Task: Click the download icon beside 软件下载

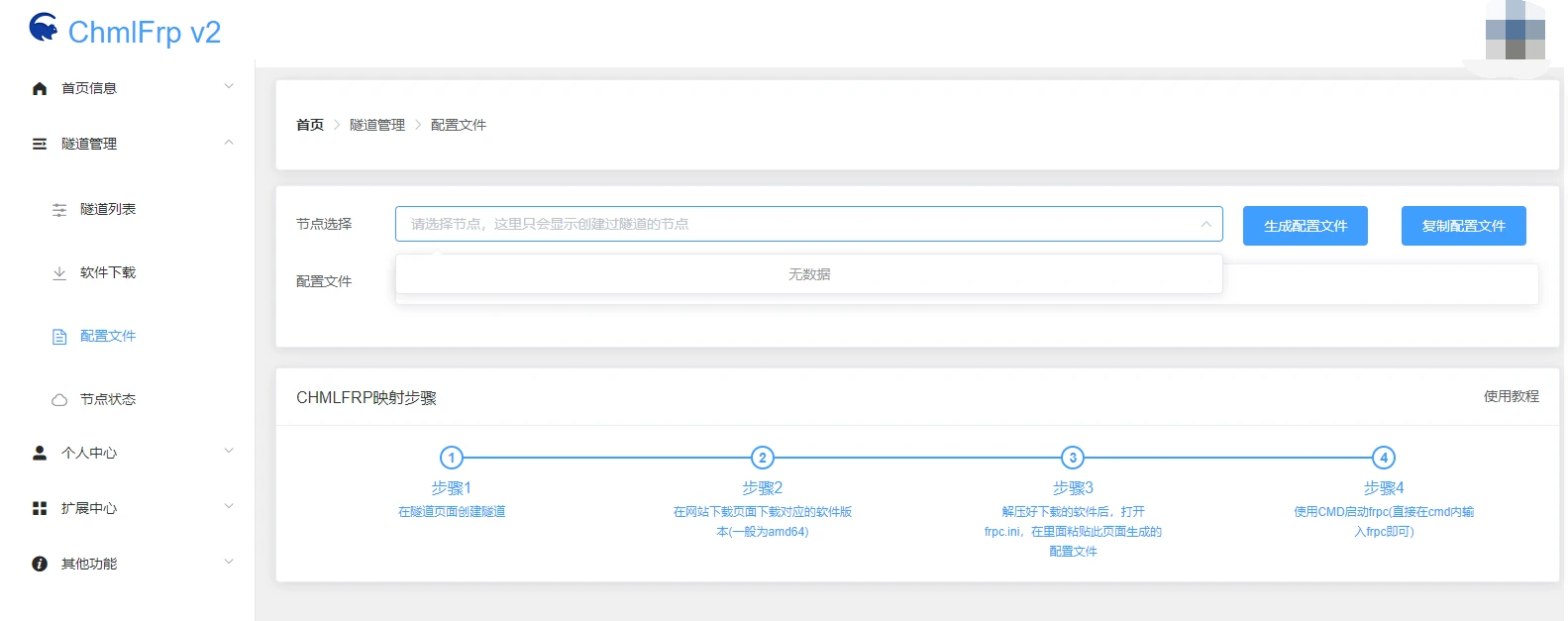Action: [x=59, y=272]
